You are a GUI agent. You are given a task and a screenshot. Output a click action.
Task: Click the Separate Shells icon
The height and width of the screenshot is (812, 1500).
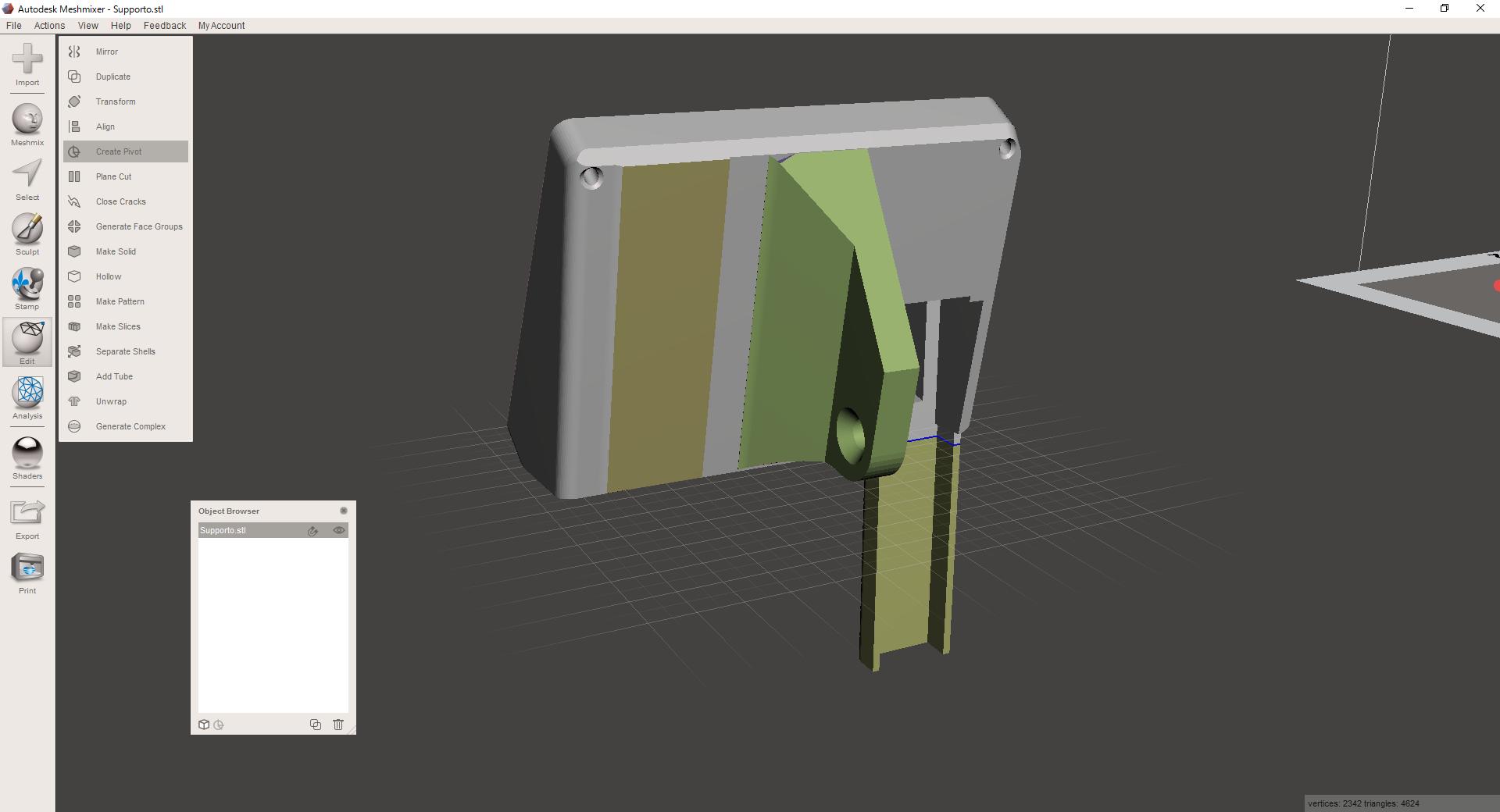tap(74, 351)
